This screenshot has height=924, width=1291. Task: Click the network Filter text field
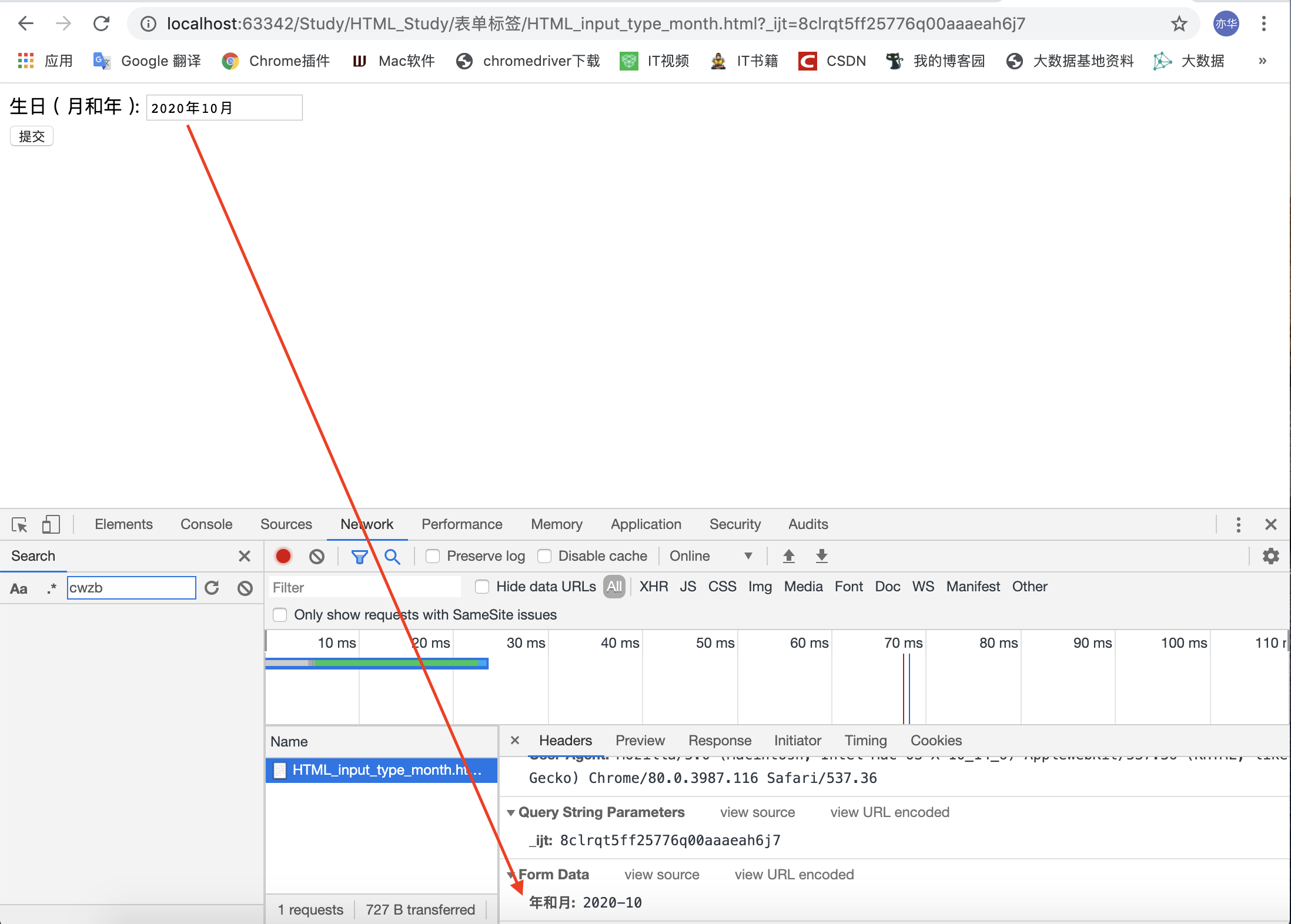point(364,587)
